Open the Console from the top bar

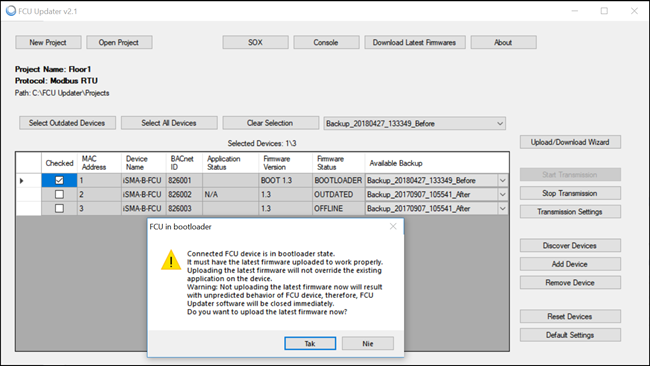[x=326, y=42]
